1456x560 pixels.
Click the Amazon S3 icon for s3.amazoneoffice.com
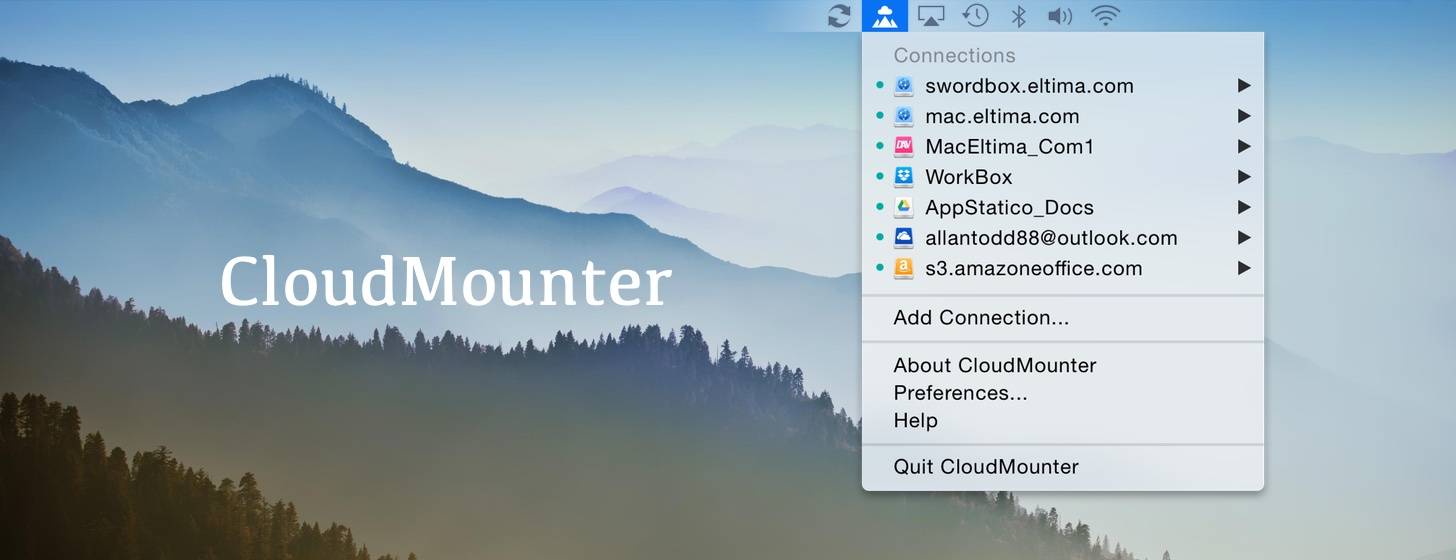click(x=904, y=268)
